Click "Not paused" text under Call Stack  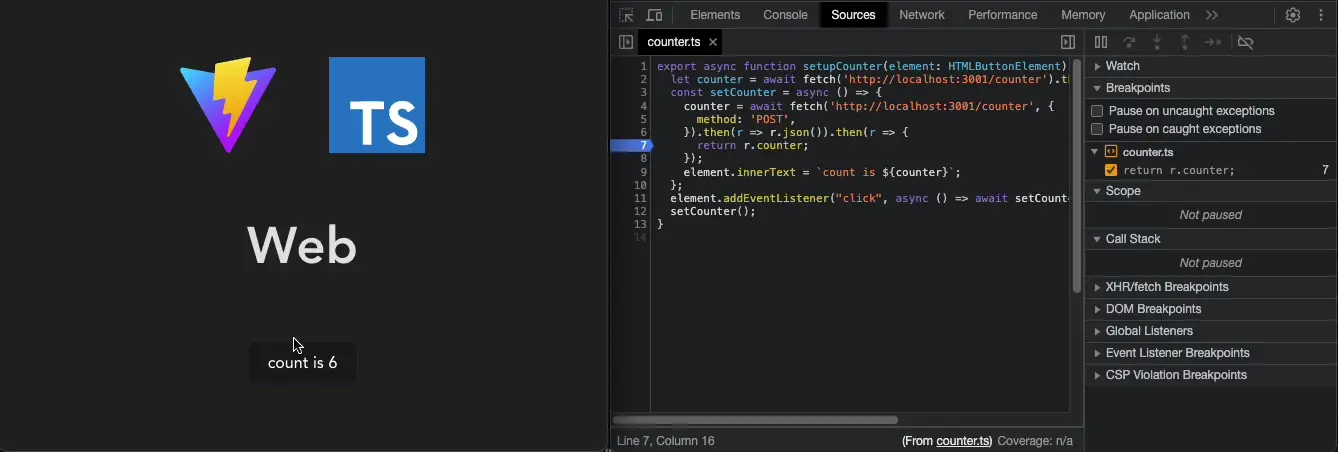[x=1211, y=263]
